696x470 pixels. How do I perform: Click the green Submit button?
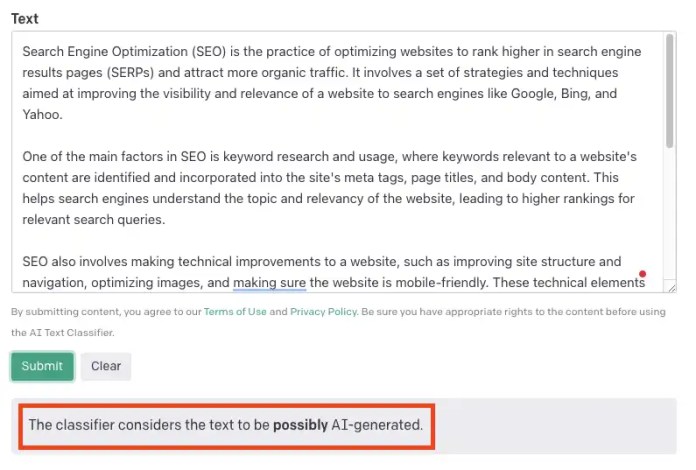(42, 366)
